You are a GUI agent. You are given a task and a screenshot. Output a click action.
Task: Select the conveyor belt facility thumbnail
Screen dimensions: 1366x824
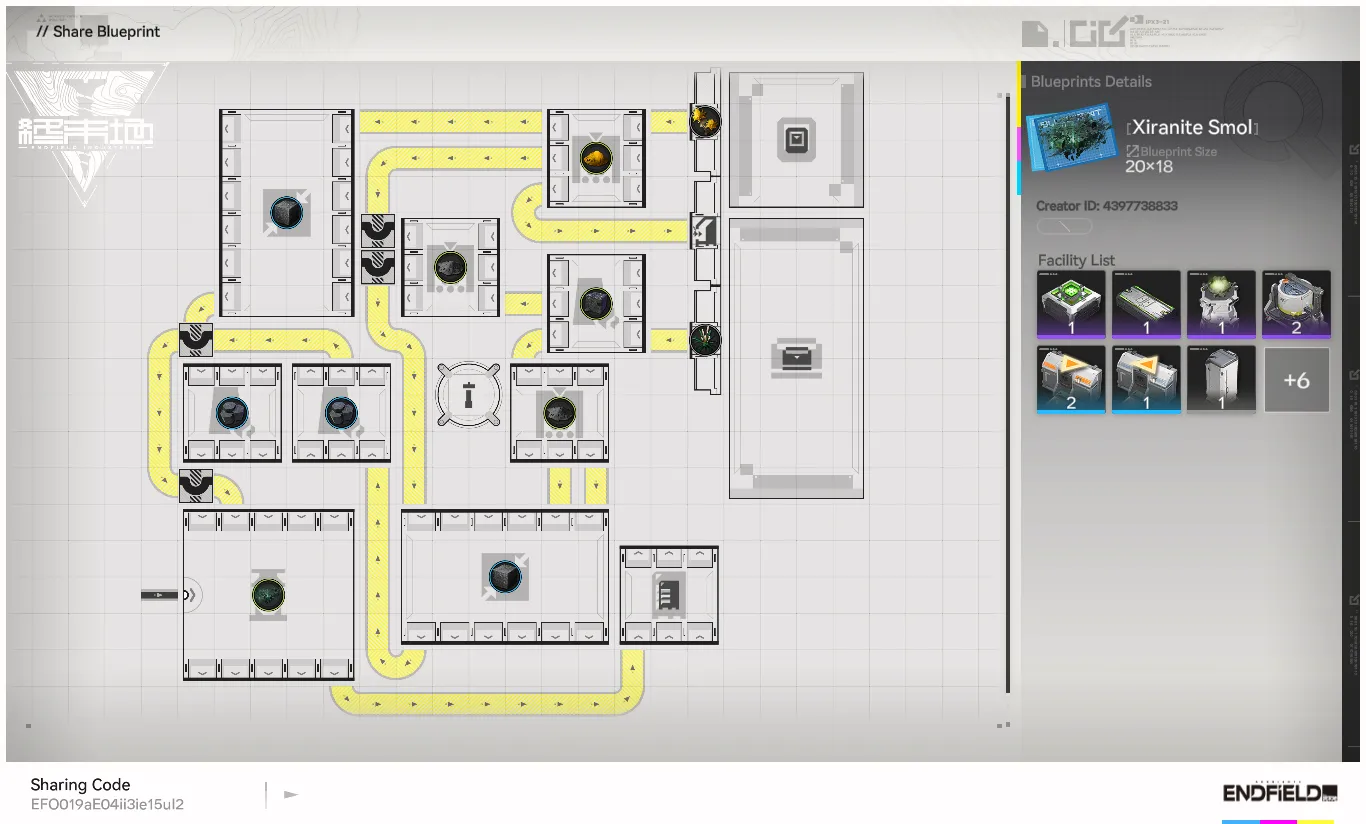(x=1146, y=303)
